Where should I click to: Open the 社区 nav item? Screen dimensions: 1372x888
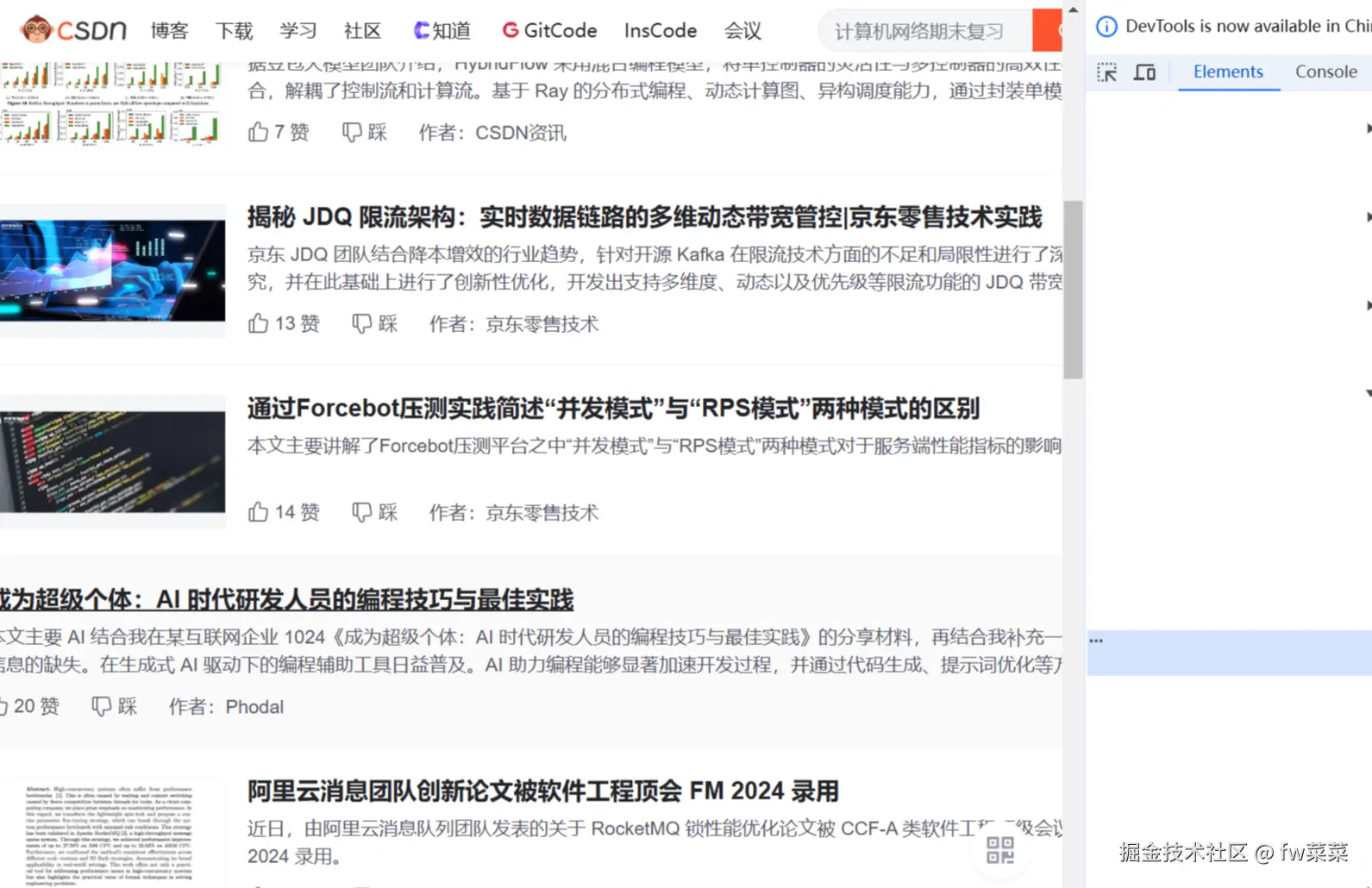362,31
